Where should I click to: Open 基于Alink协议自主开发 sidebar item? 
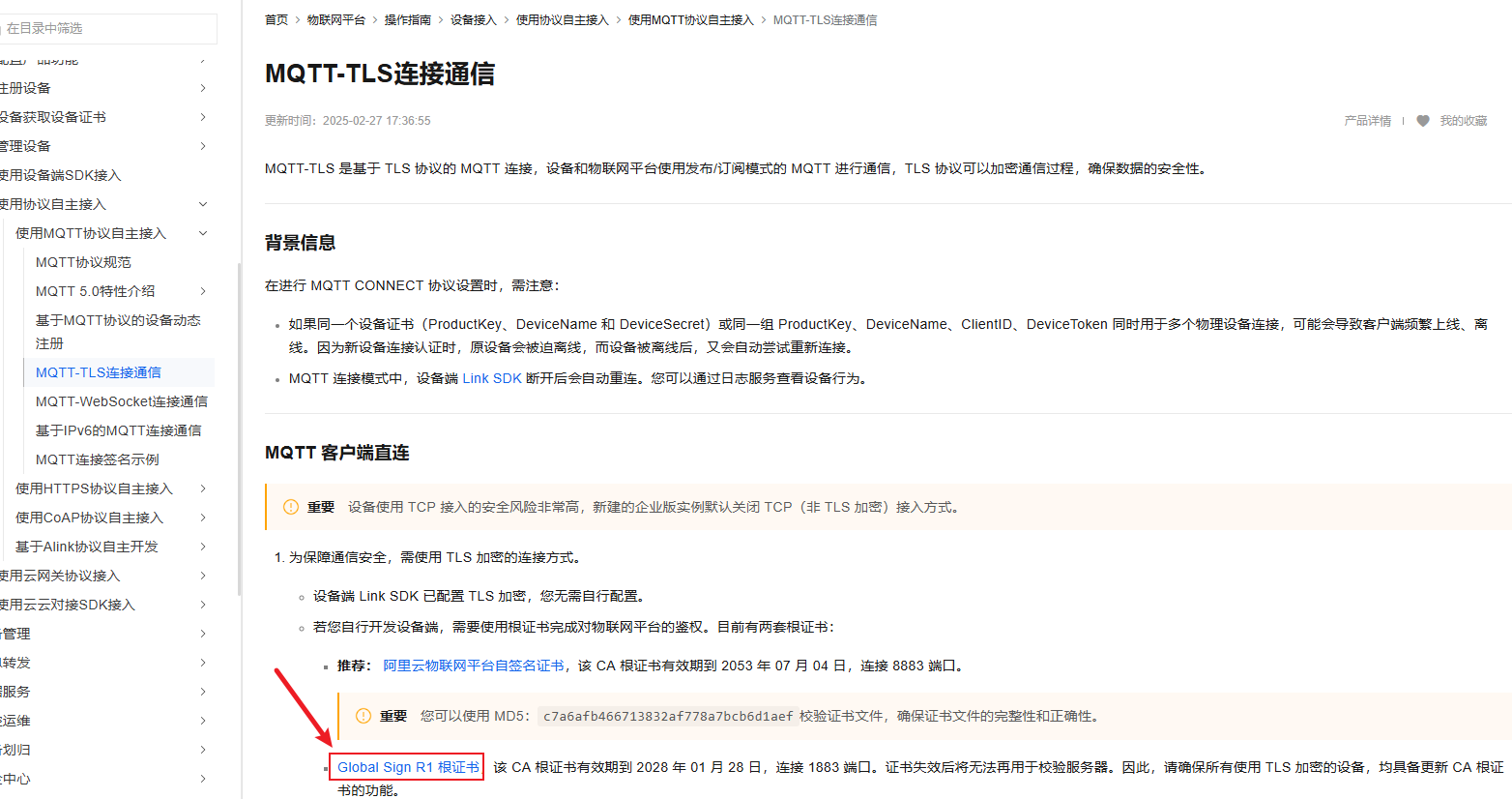click(87, 547)
